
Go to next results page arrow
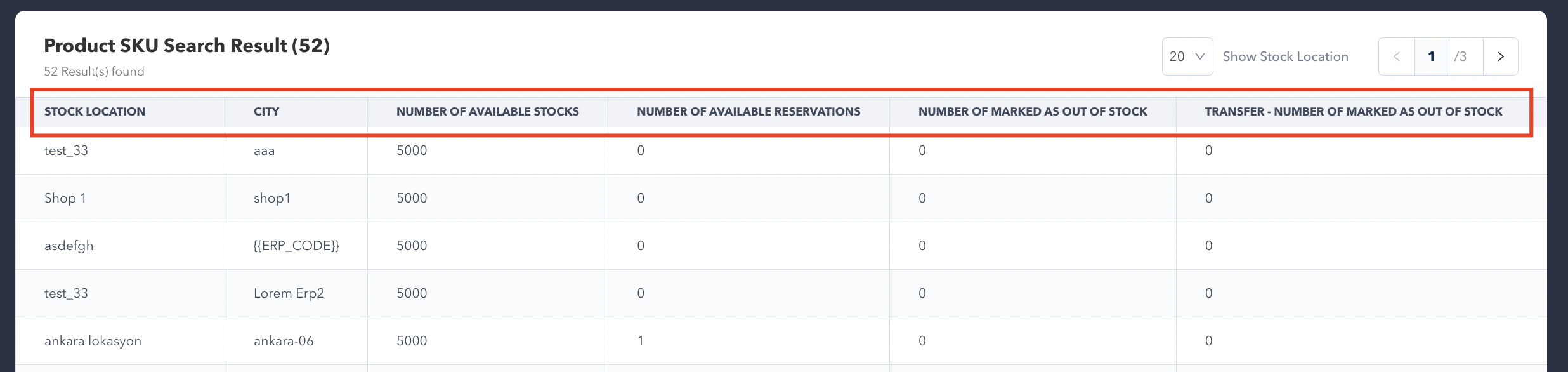[x=1500, y=56]
